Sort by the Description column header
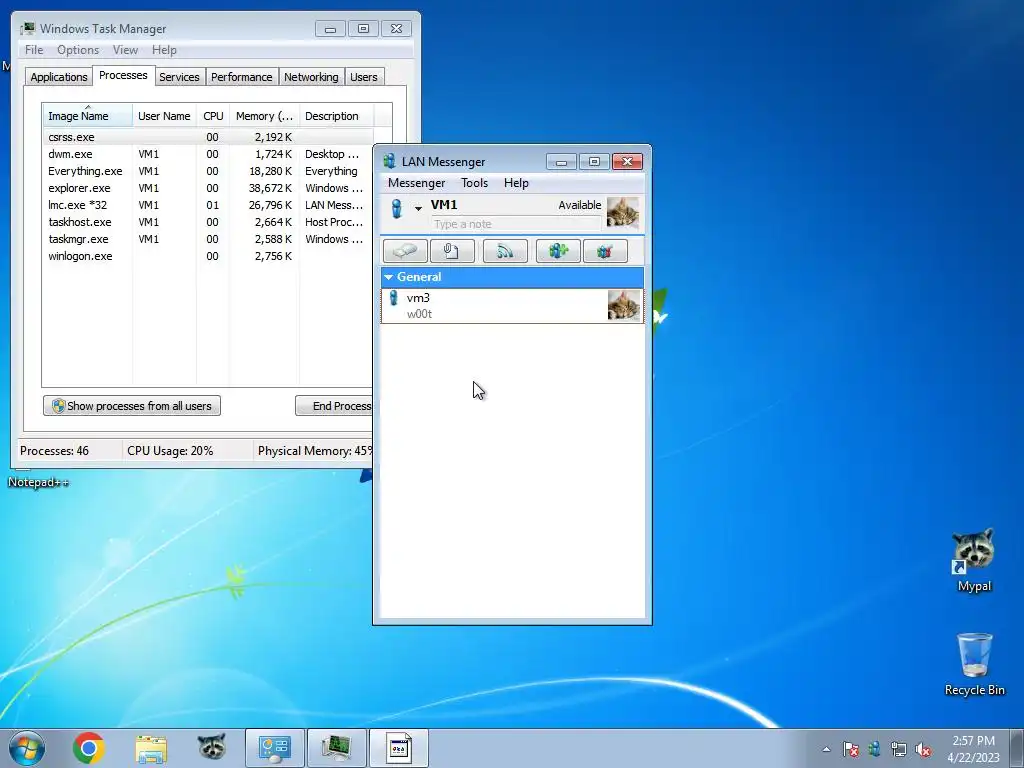 [x=336, y=116]
